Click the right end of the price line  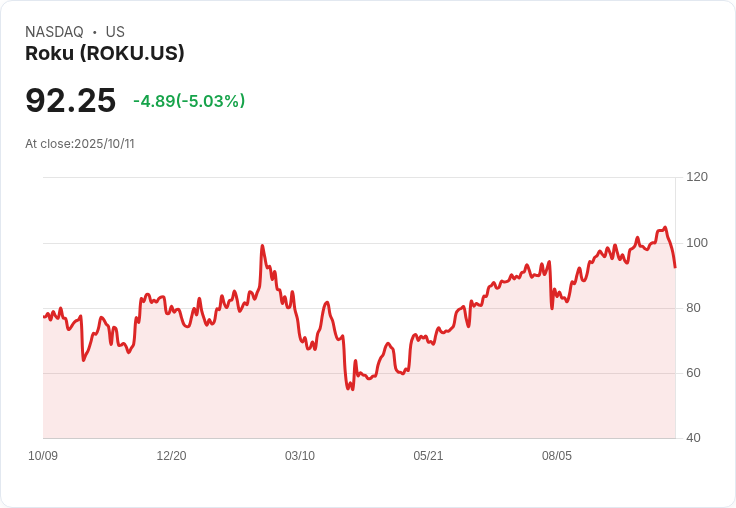[675, 267]
